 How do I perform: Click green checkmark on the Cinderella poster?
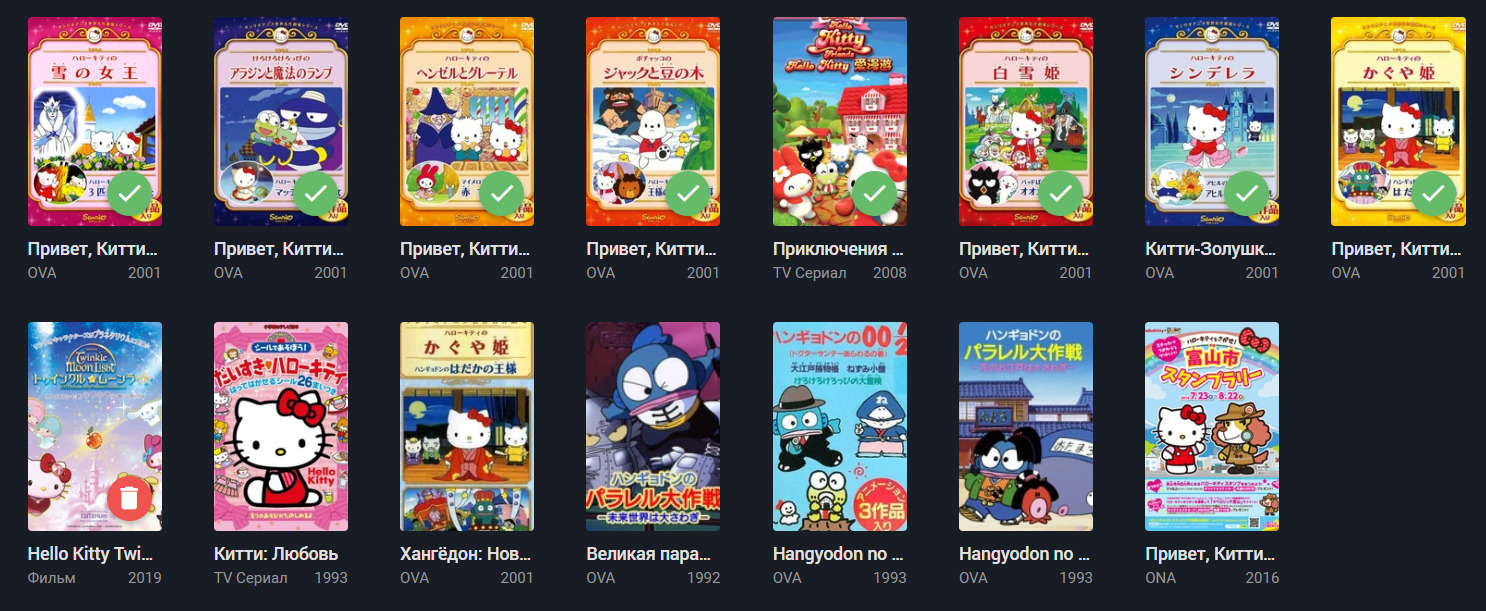coord(1246,193)
